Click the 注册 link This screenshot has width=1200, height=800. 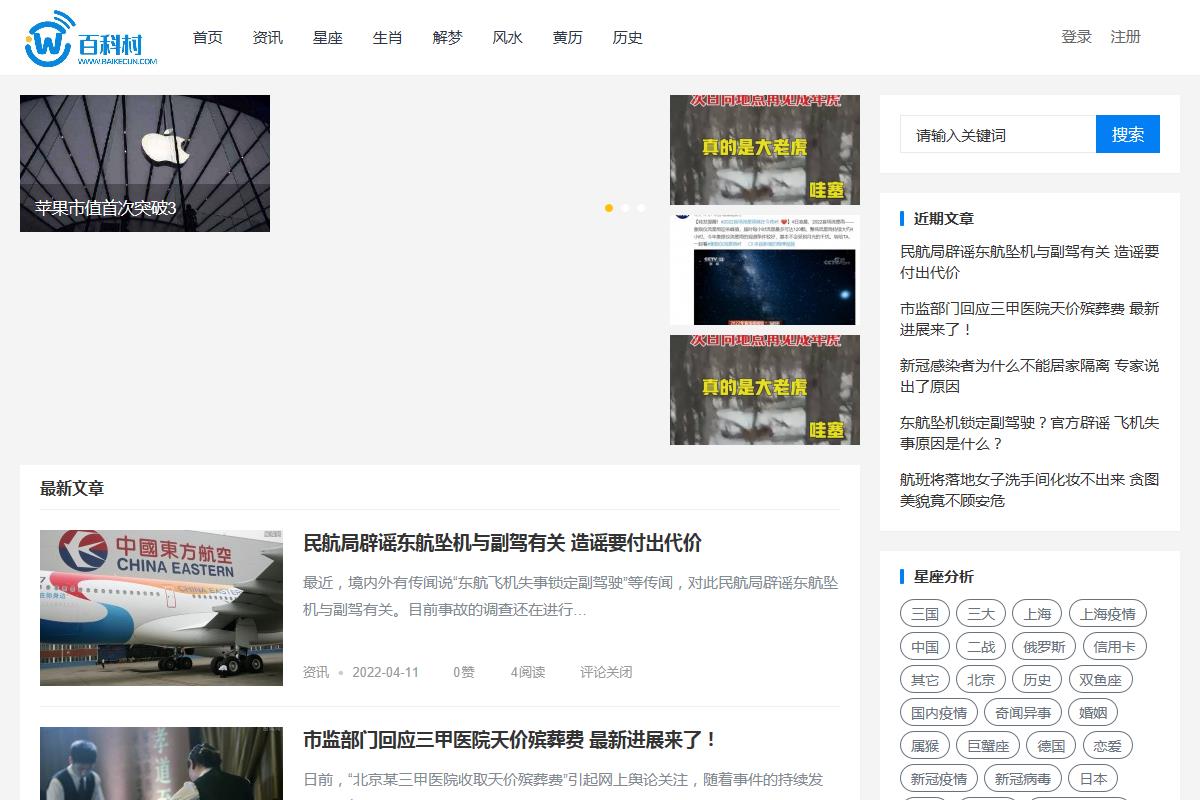1126,37
